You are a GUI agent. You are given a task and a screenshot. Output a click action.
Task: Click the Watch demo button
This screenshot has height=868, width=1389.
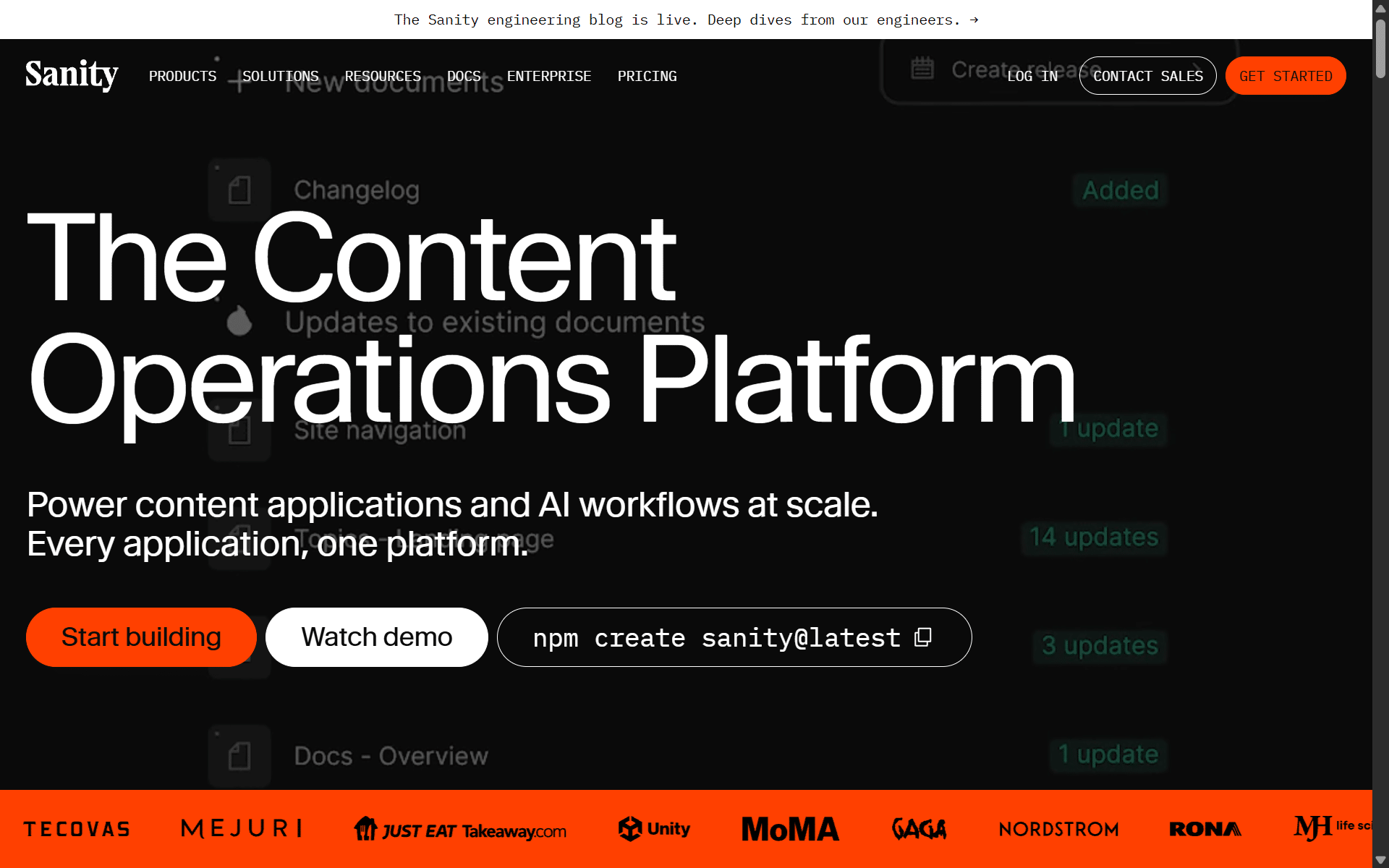click(377, 637)
